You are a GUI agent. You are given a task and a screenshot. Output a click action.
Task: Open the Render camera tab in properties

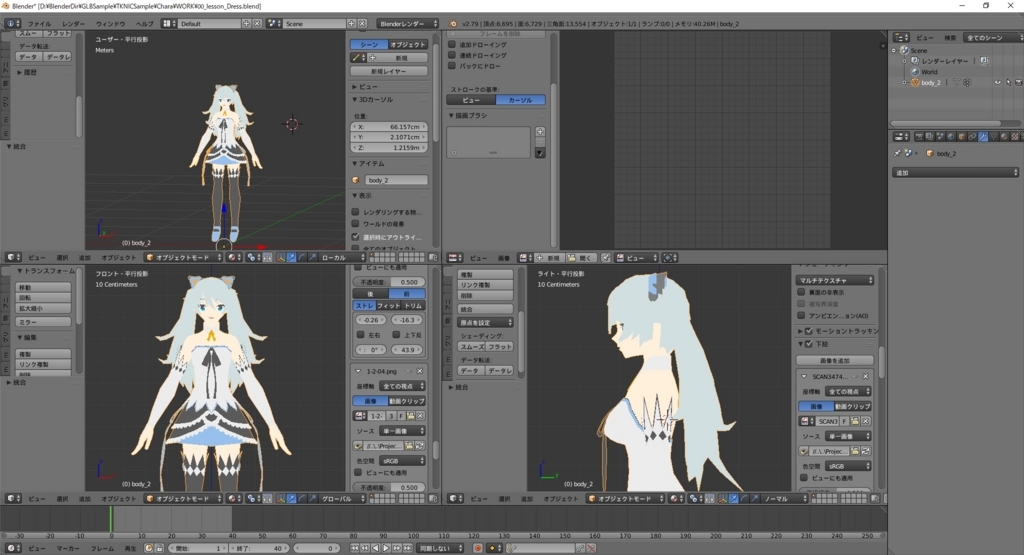pos(919,136)
